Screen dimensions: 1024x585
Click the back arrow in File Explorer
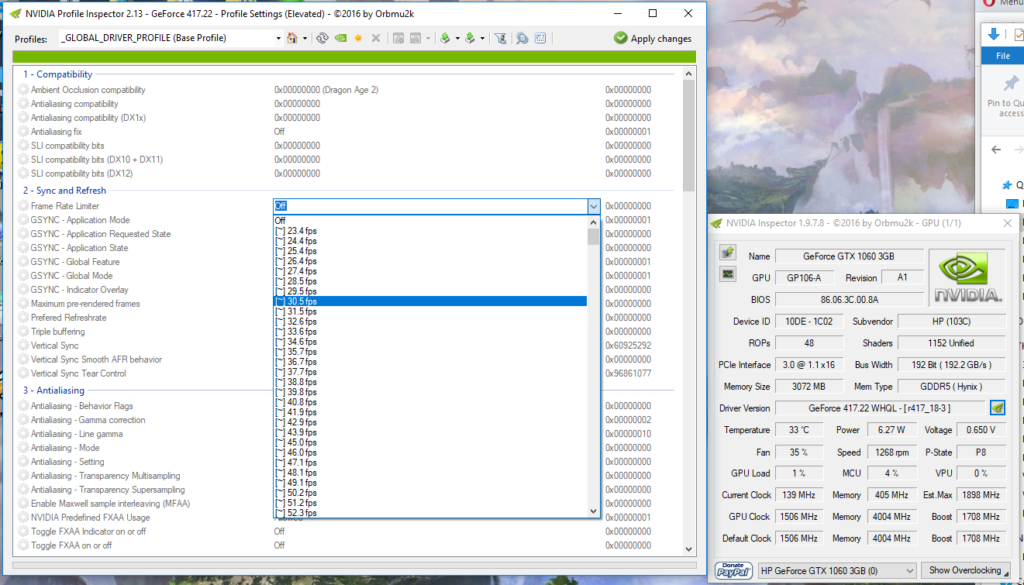coord(996,150)
